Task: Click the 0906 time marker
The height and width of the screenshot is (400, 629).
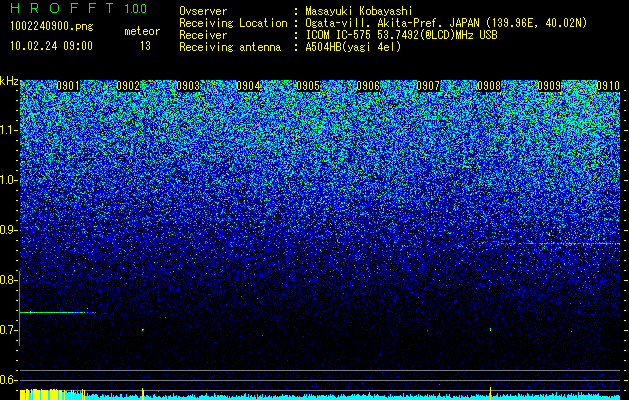Action: click(368, 86)
